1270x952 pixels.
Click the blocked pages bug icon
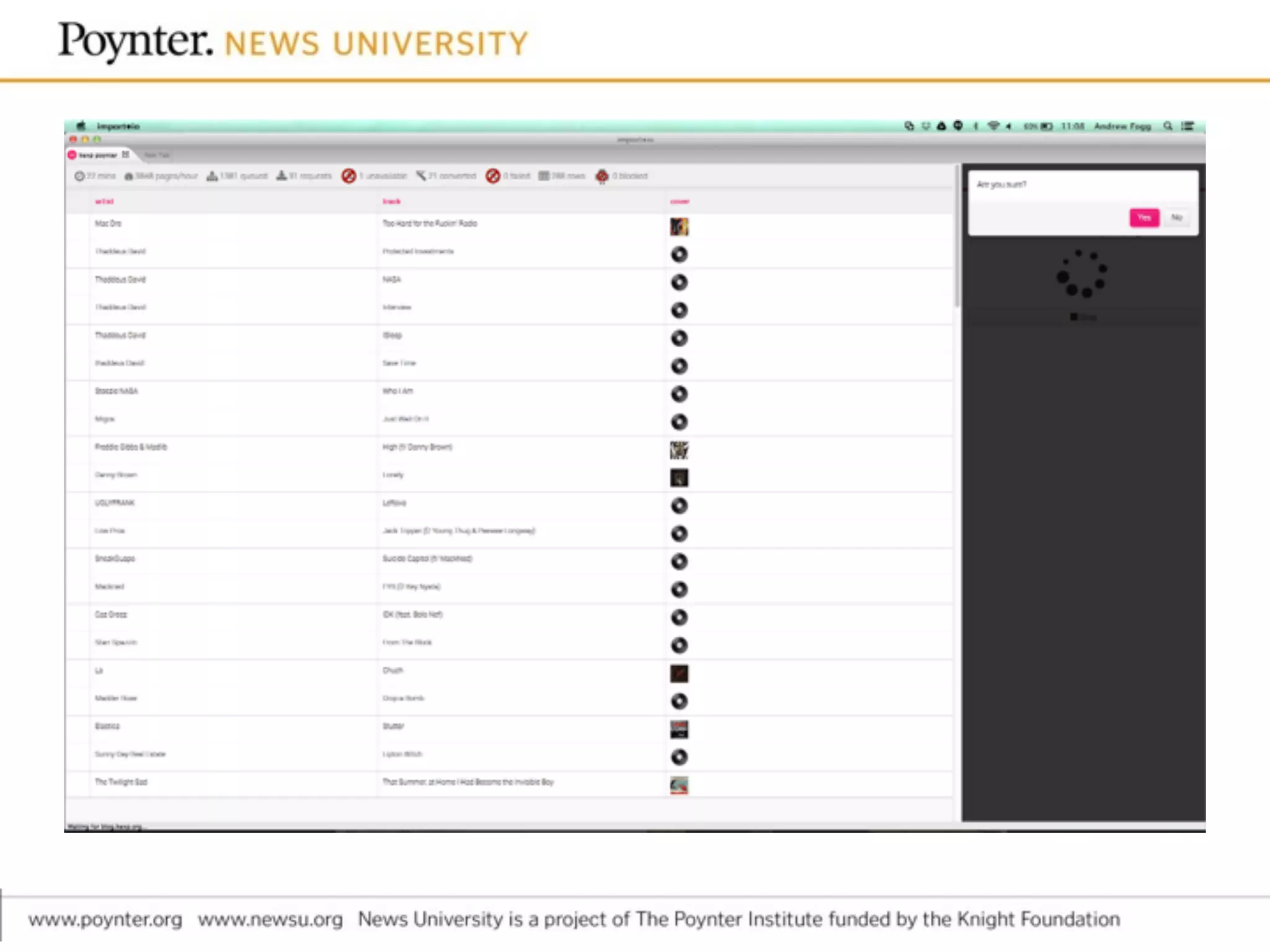point(602,176)
